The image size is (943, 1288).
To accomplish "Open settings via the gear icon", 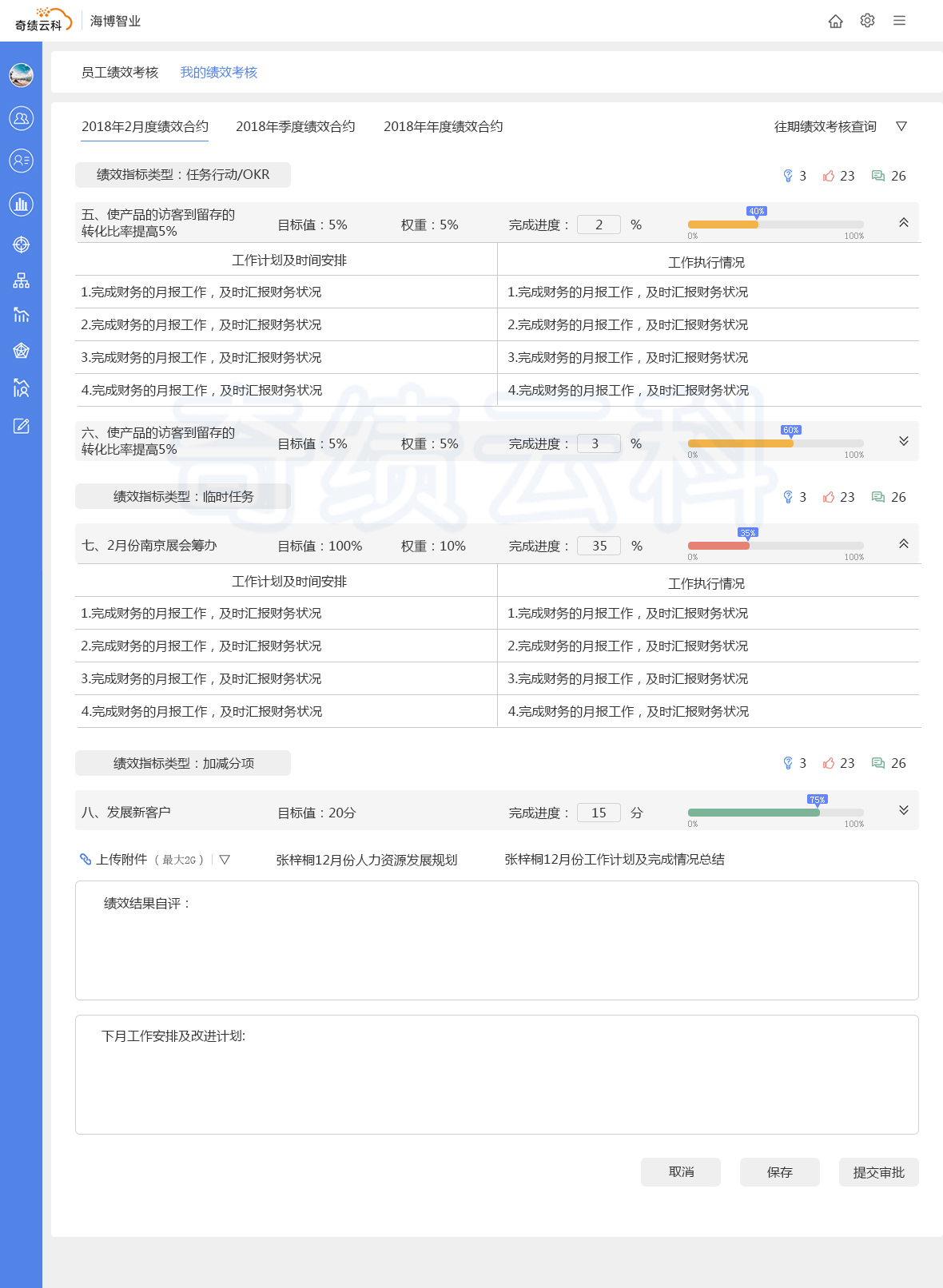I will (867, 21).
